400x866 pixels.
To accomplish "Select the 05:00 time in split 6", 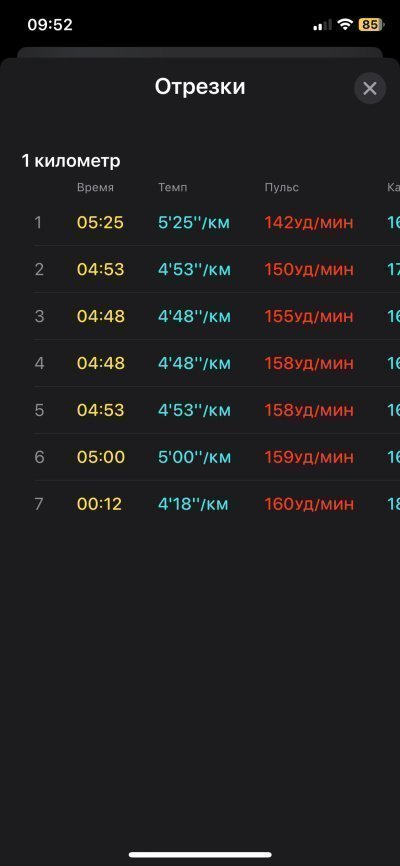I will [x=101, y=458].
